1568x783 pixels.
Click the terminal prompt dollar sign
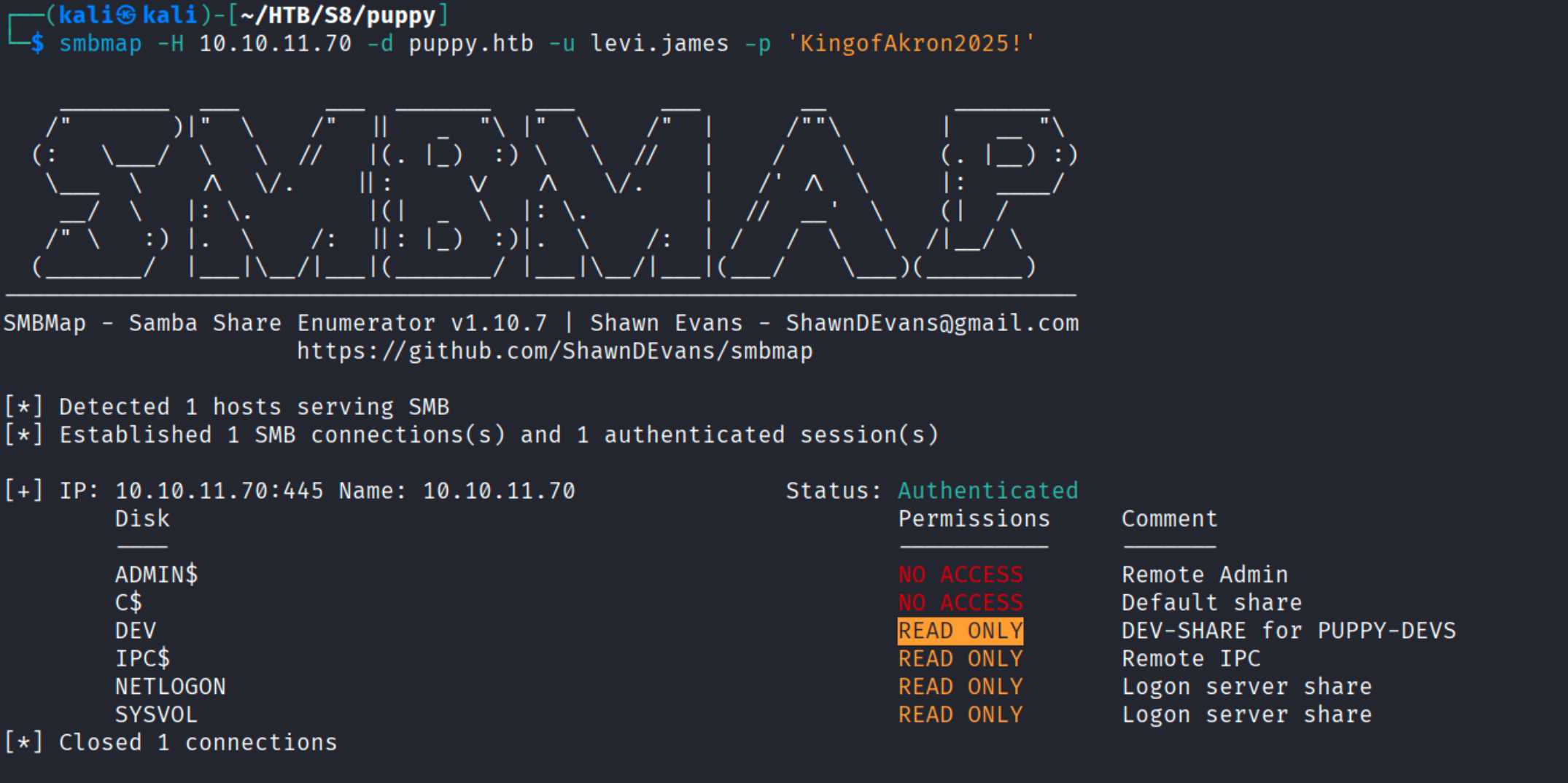pos(36,43)
